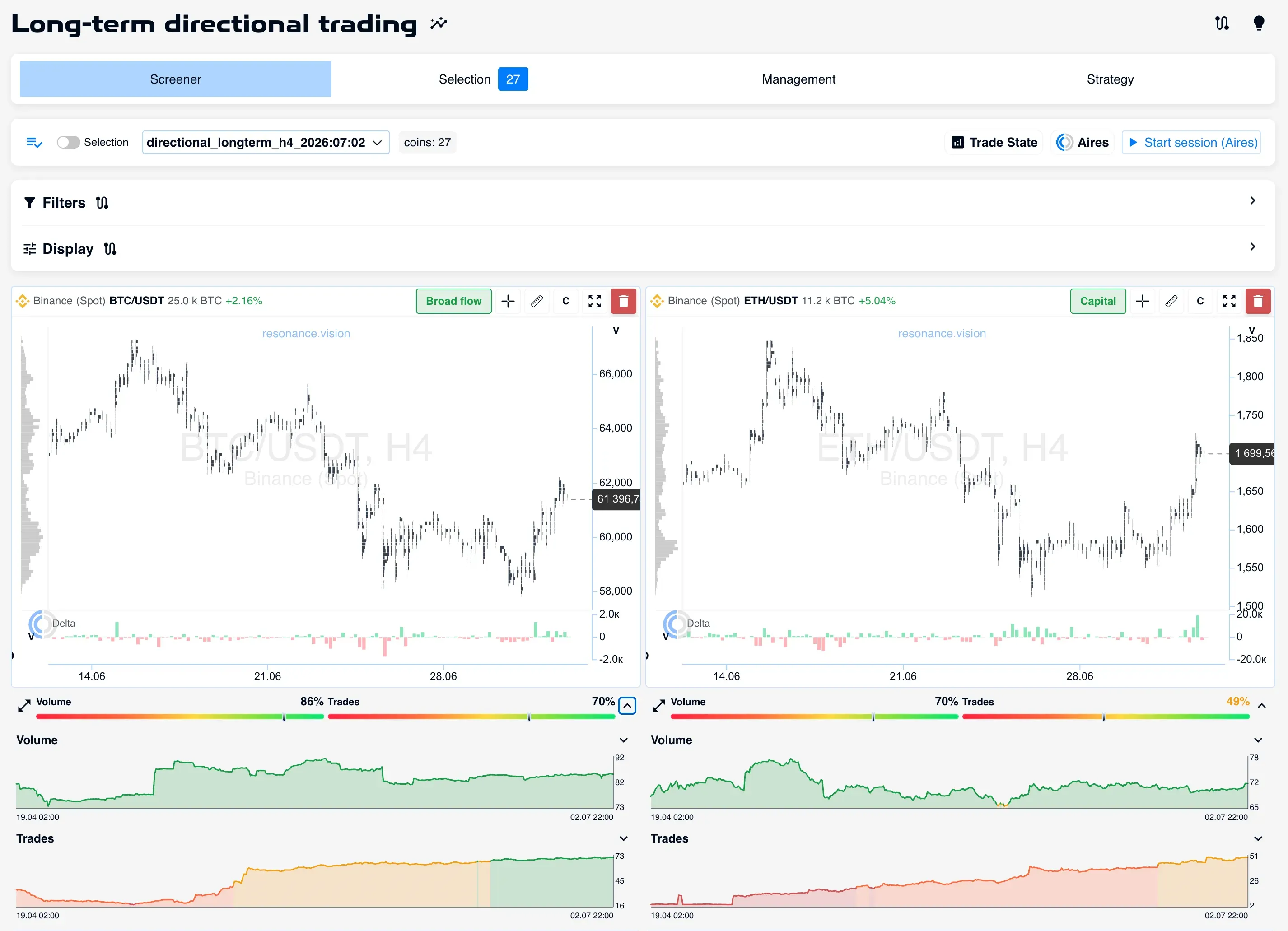Viewport: 1288px width, 931px height.
Task: Switch to the Screener tab
Action: 176,79
